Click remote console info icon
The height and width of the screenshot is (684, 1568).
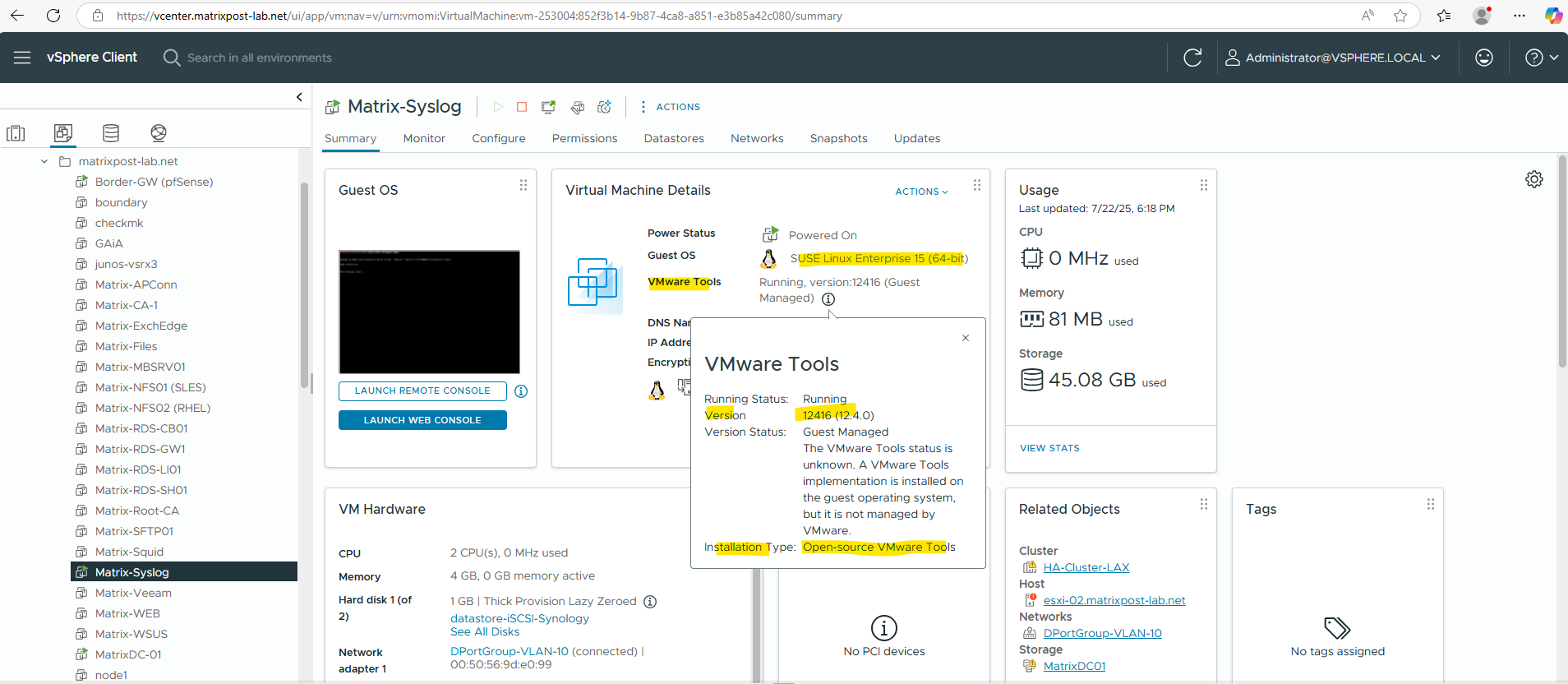521,391
